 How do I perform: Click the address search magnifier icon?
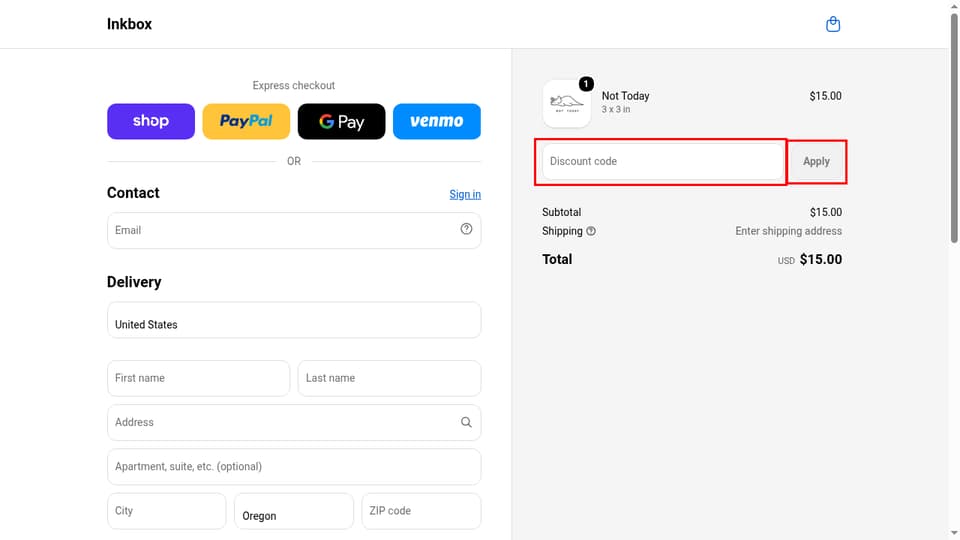click(466, 422)
